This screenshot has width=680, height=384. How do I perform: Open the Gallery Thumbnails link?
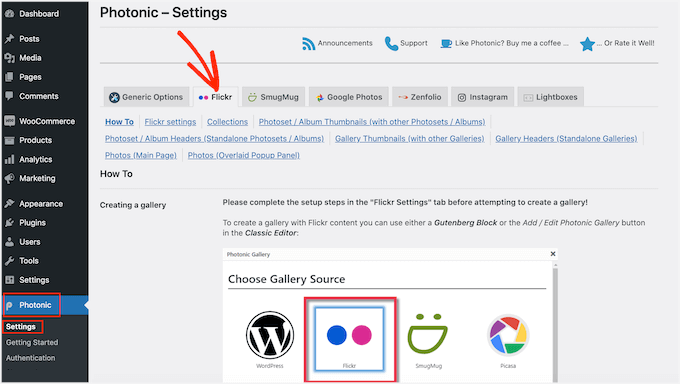click(x=409, y=138)
